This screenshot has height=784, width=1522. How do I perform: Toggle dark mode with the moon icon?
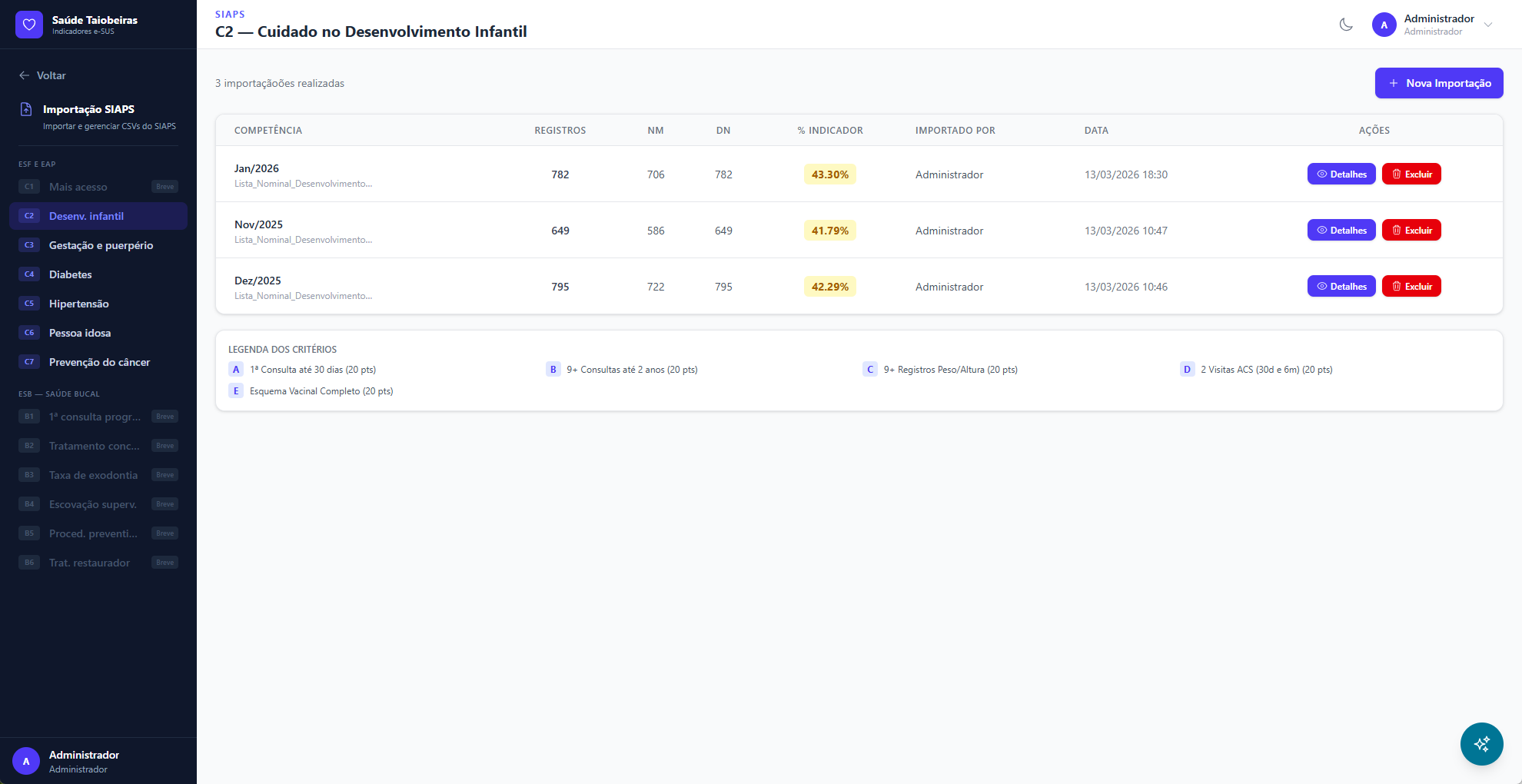click(1346, 25)
